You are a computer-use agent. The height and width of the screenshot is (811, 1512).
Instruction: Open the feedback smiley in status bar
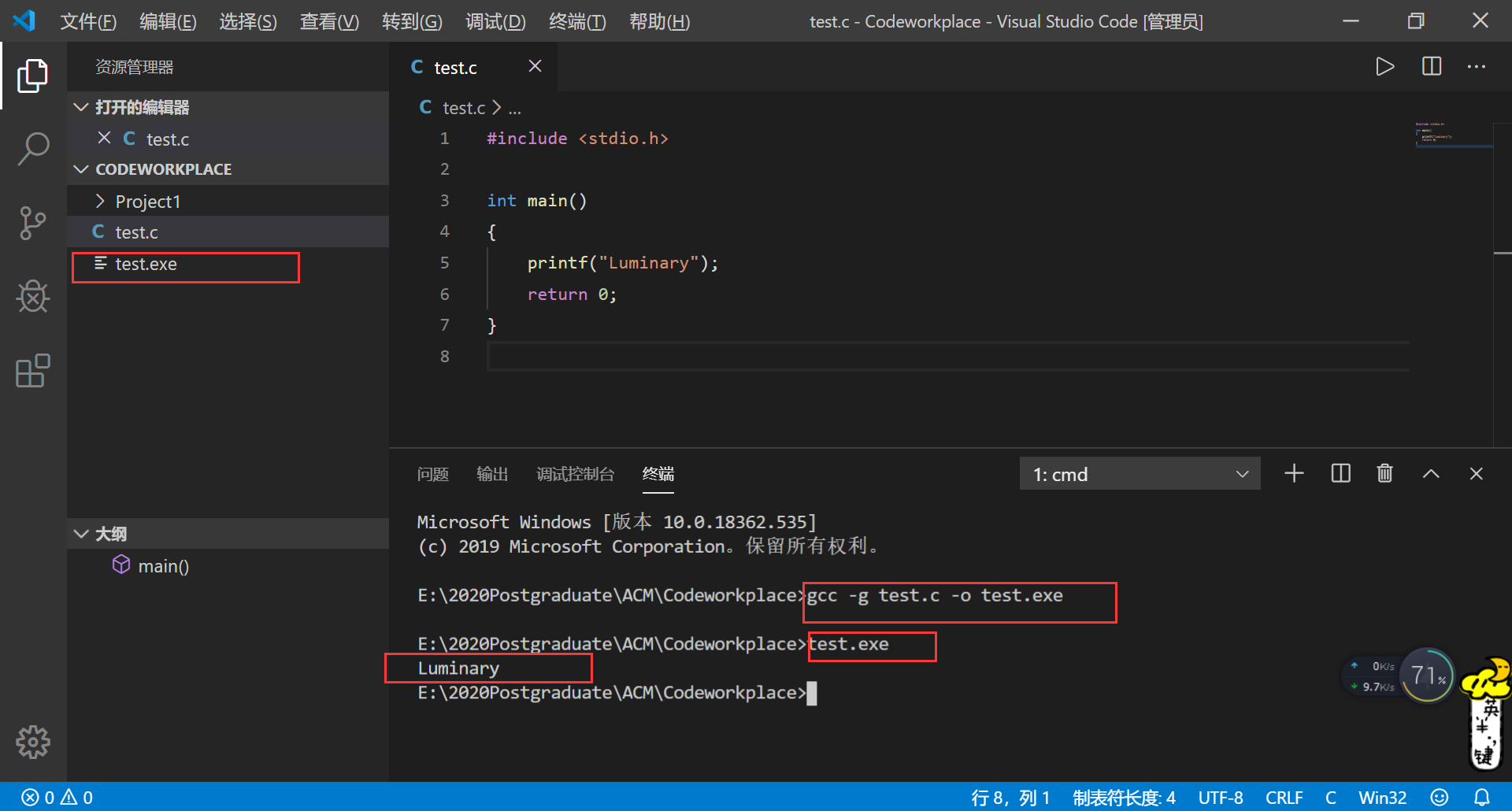coord(1440,798)
